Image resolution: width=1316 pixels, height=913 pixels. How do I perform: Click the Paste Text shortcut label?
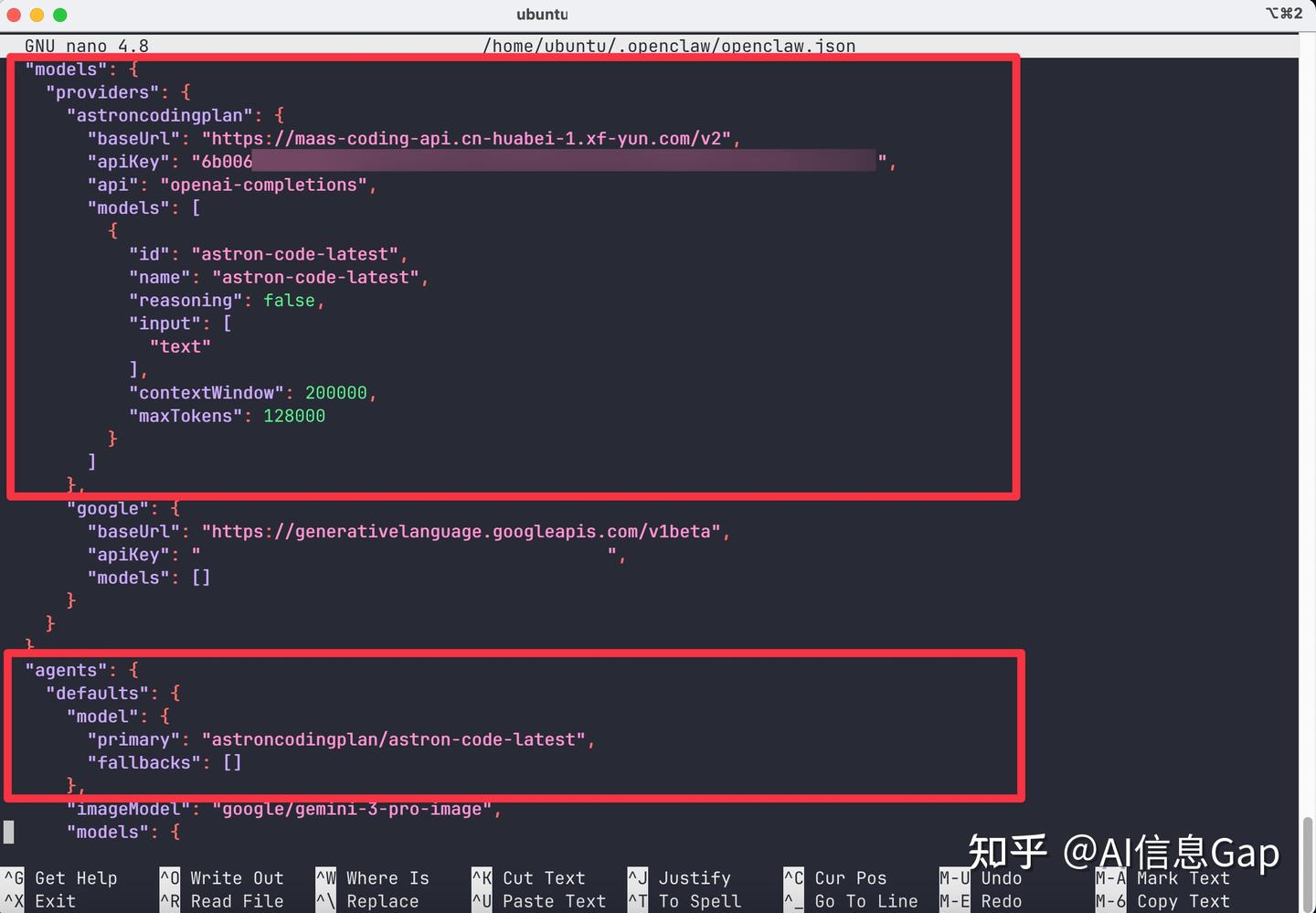[554, 901]
